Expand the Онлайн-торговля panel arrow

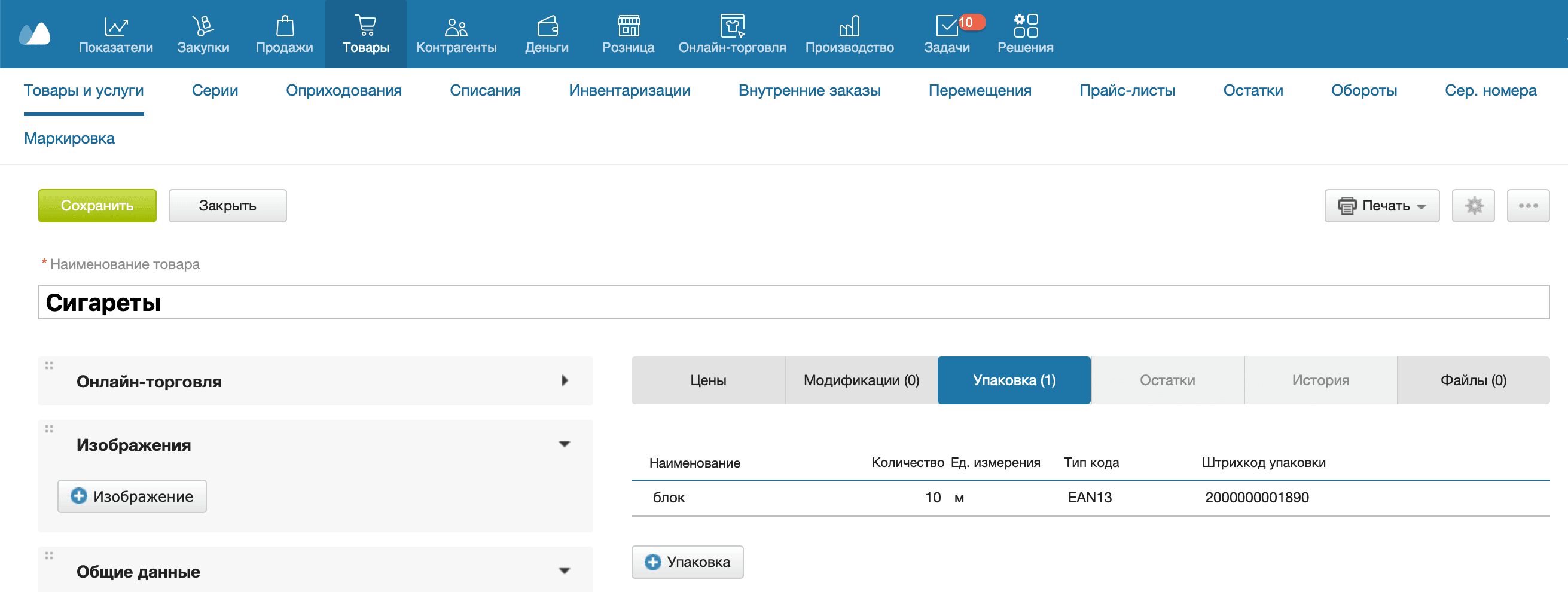click(x=565, y=381)
